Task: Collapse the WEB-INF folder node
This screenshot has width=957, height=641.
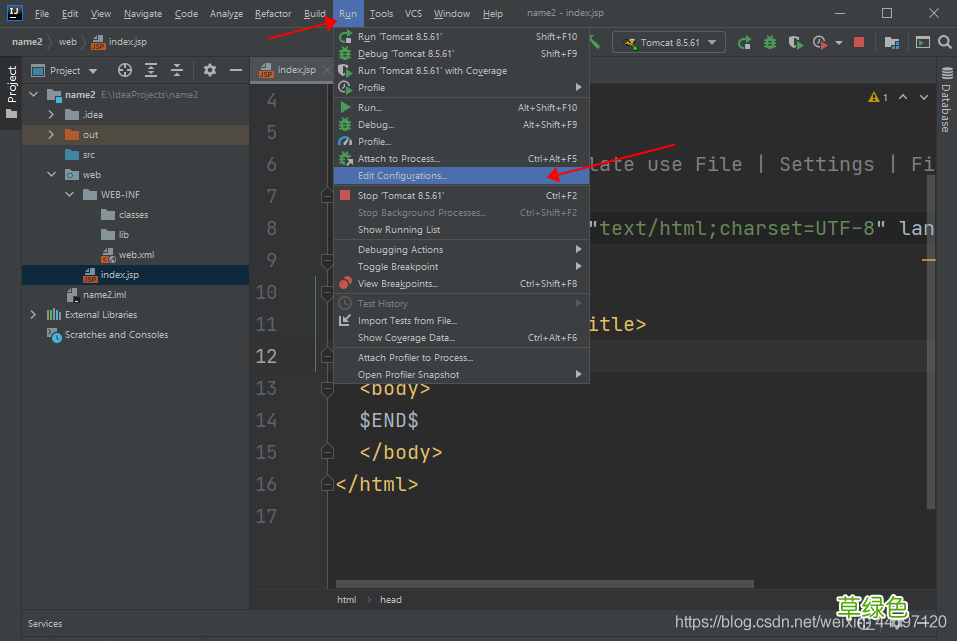Action: click(x=70, y=195)
